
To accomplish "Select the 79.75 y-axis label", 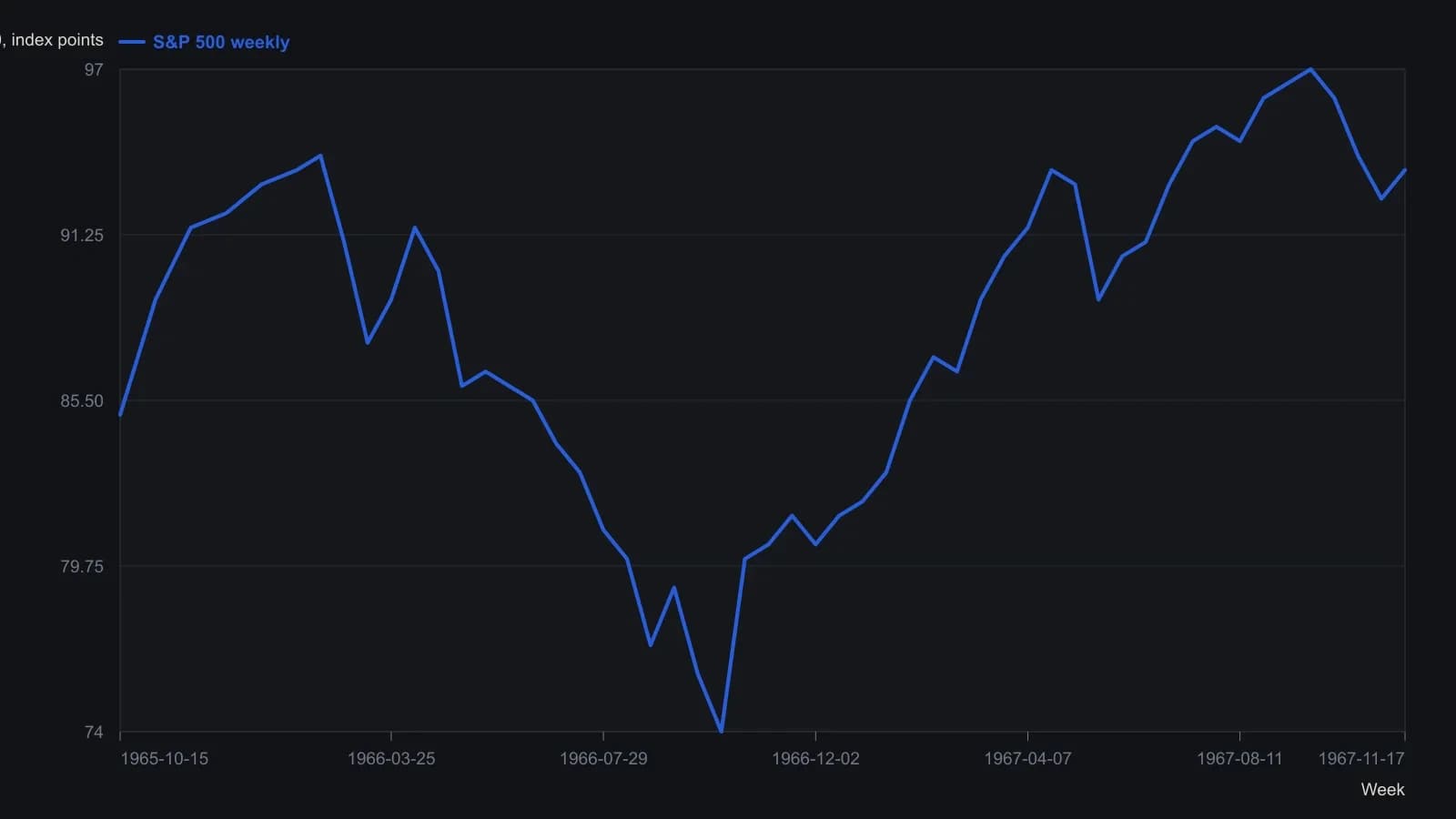I will tap(82, 567).
